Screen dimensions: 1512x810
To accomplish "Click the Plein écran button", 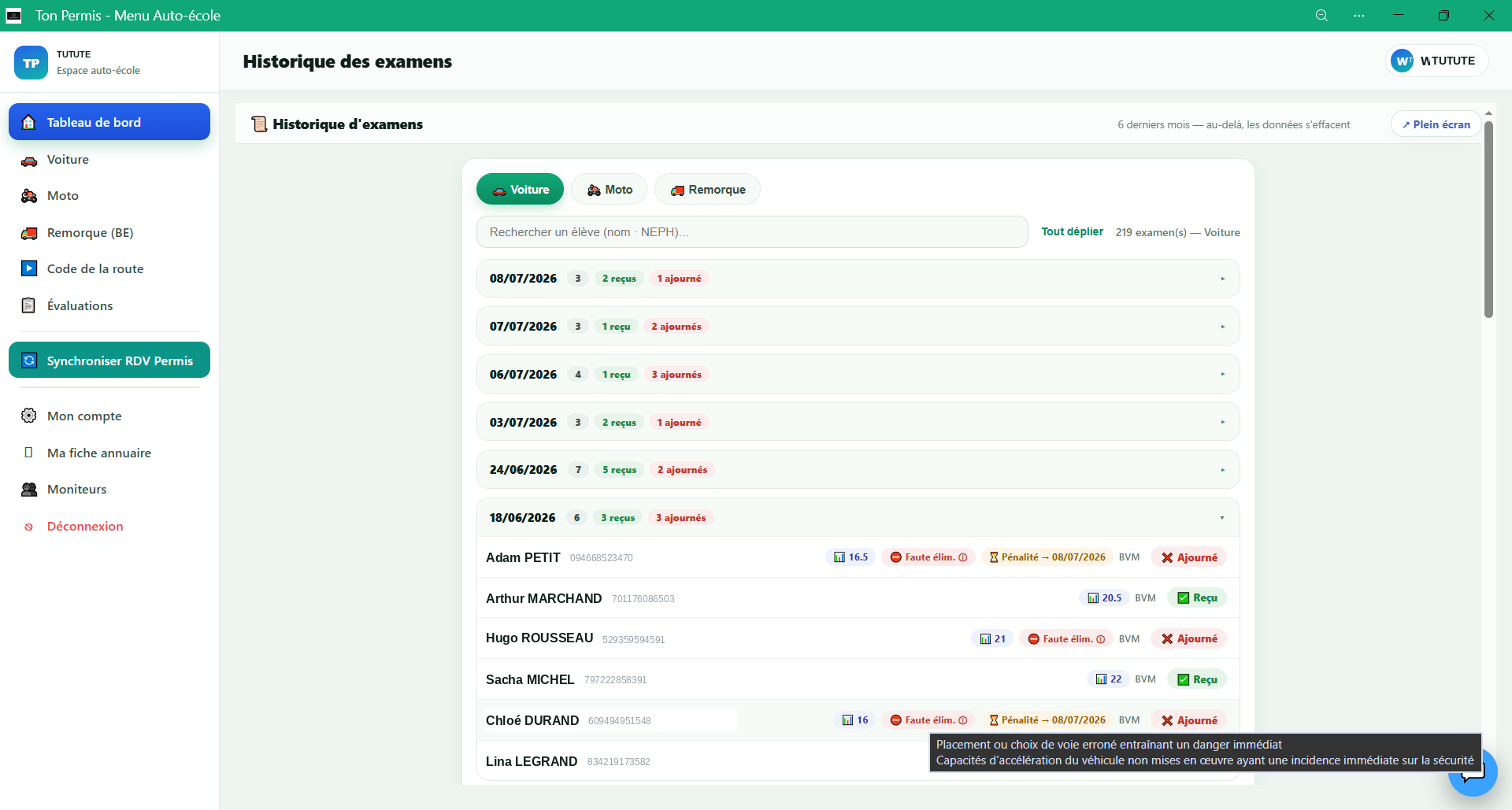I will tap(1436, 124).
